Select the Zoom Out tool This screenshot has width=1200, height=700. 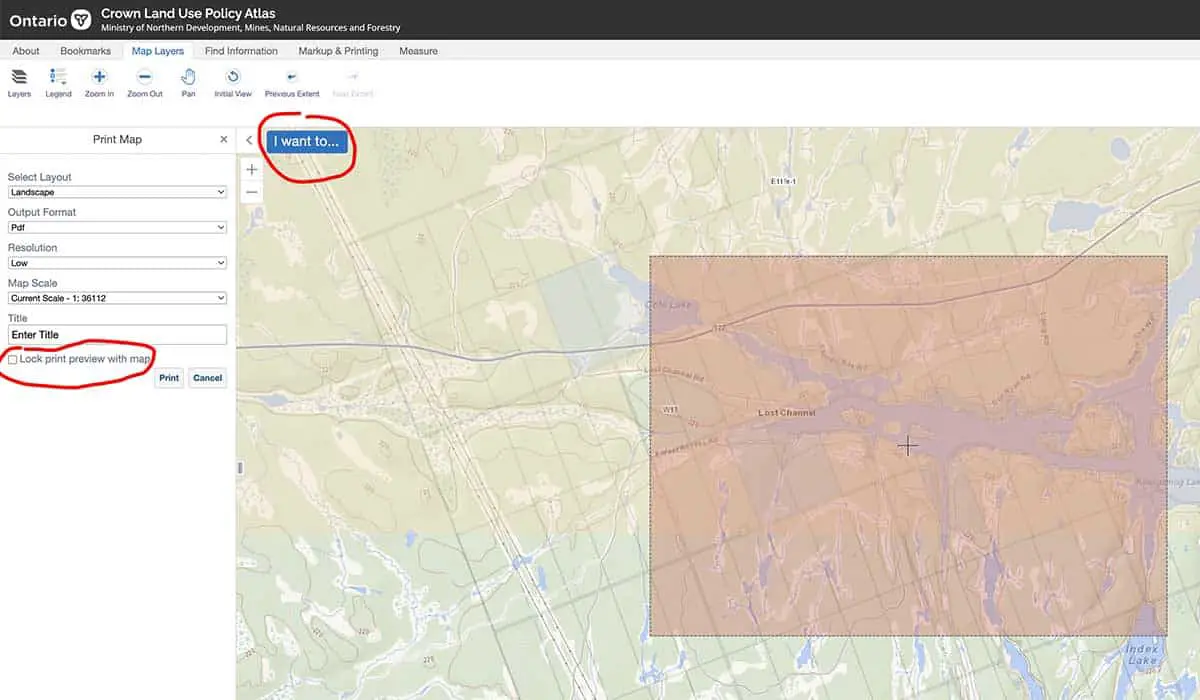click(144, 82)
